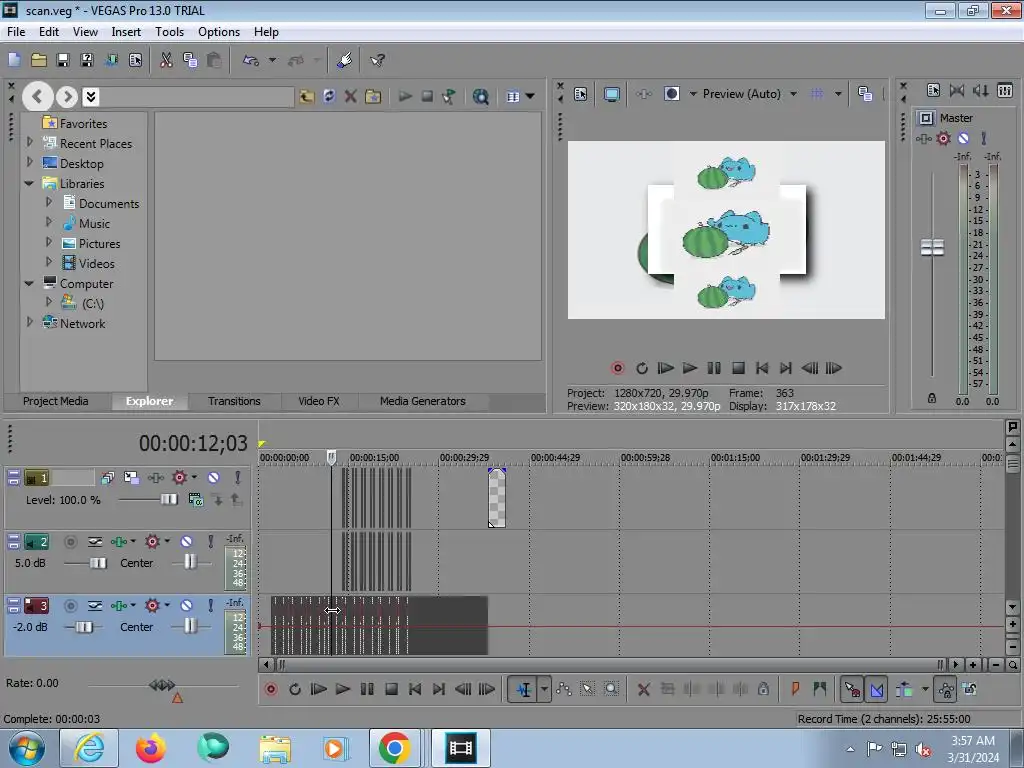Screen dimensions: 1024x768
Task: Toggle Enable Snapping in timeline toolbar
Action: click(852, 689)
